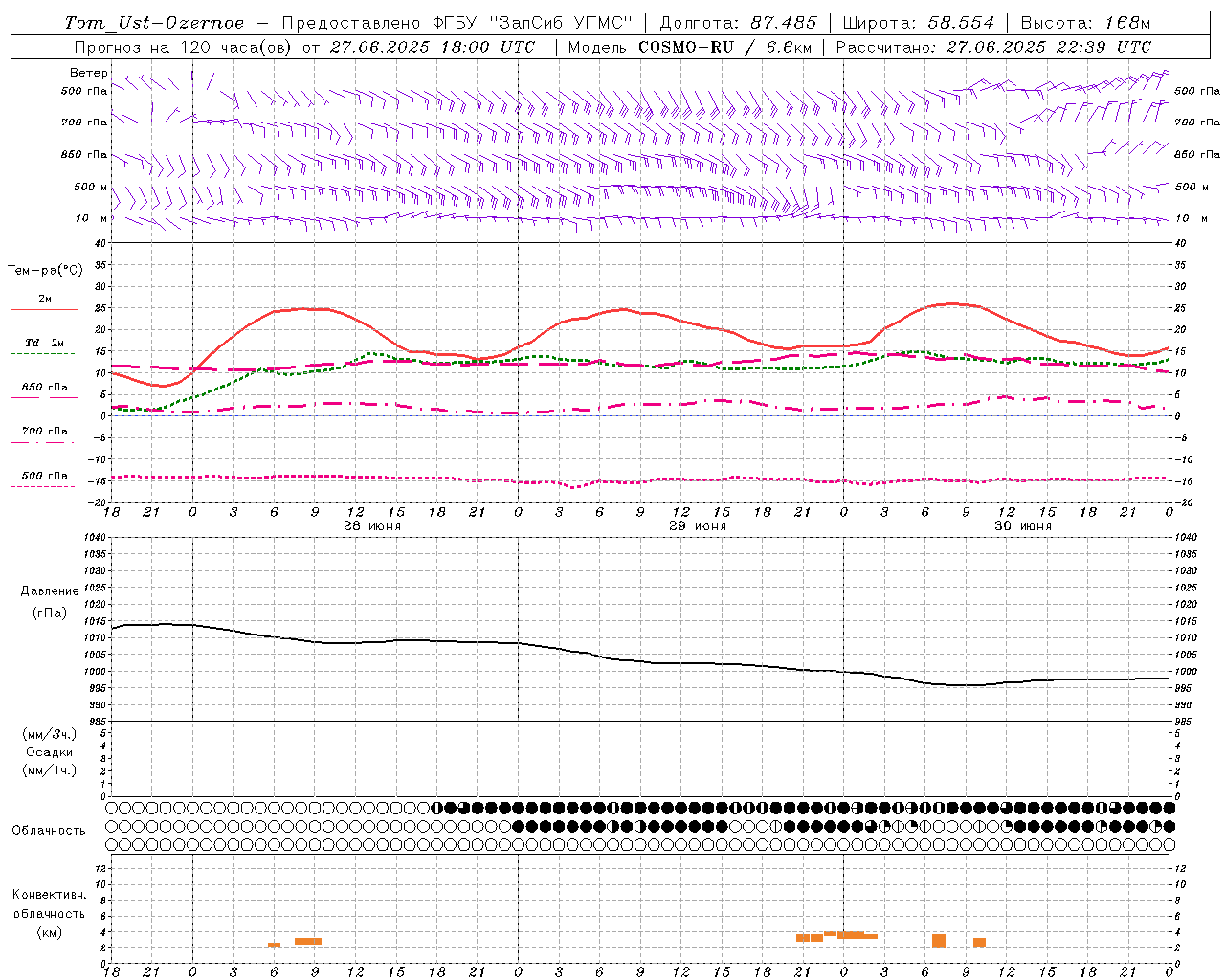Click the 'Долгота: 87.485' longitude value
1225x980 pixels.
tap(738, 23)
